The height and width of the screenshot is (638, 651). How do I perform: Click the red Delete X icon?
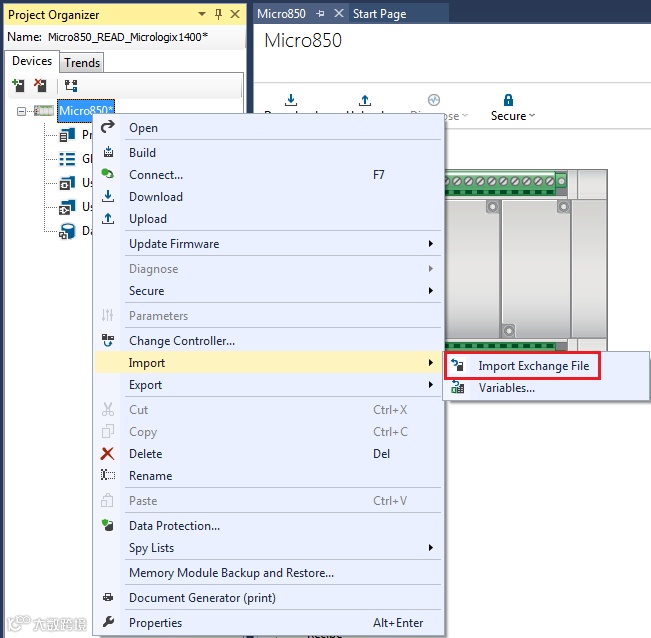(108, 453)
